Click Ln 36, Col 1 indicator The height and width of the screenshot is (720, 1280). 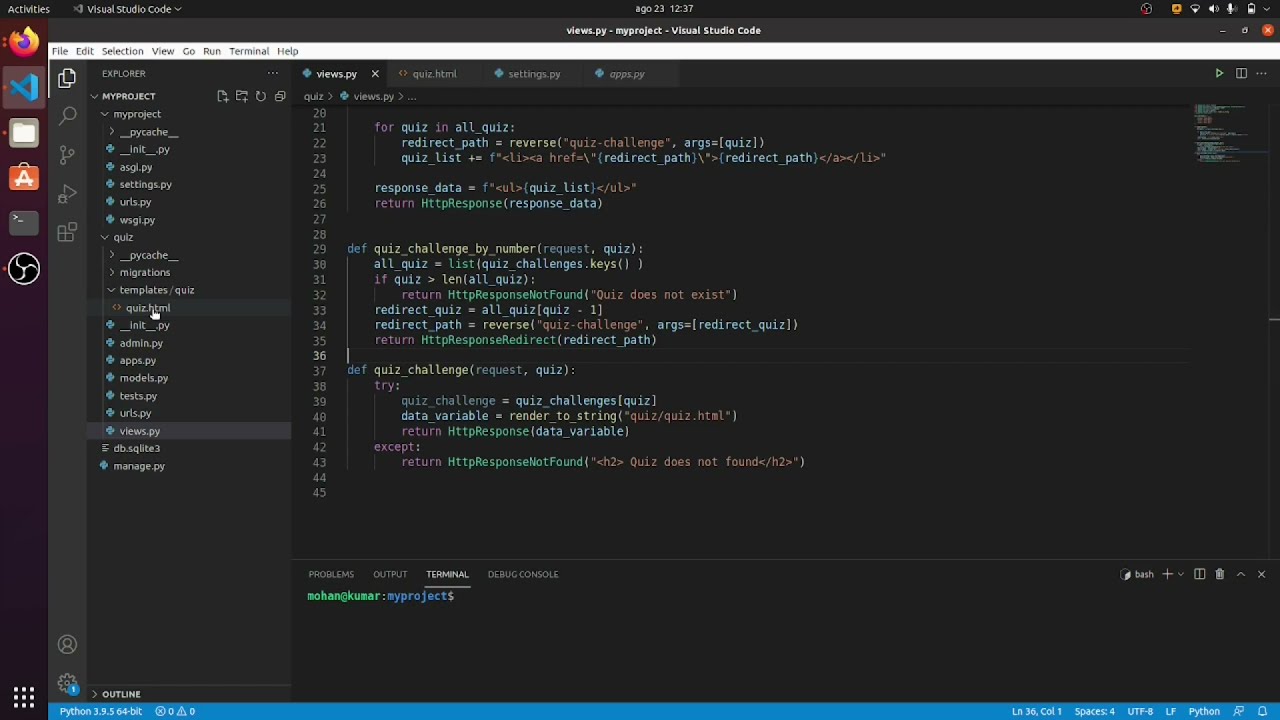coord(1037,711)
